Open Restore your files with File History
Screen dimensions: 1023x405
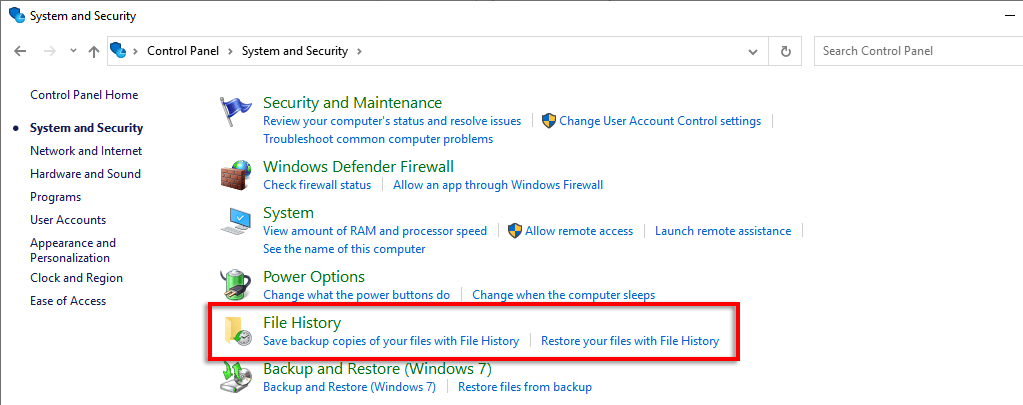(629, 341)
